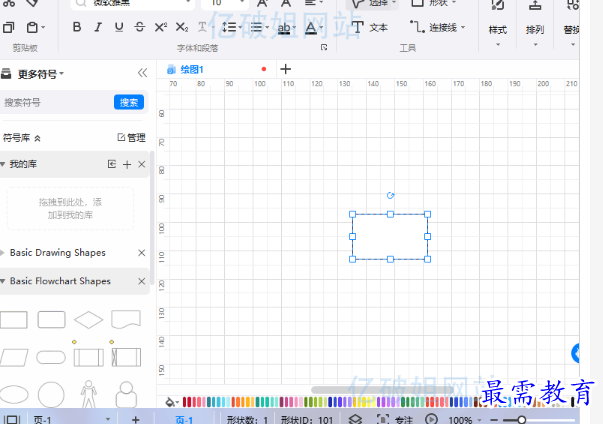603x424 pixels.
Task: Add a new document tab with plus
Action: [x=285, y=69]
